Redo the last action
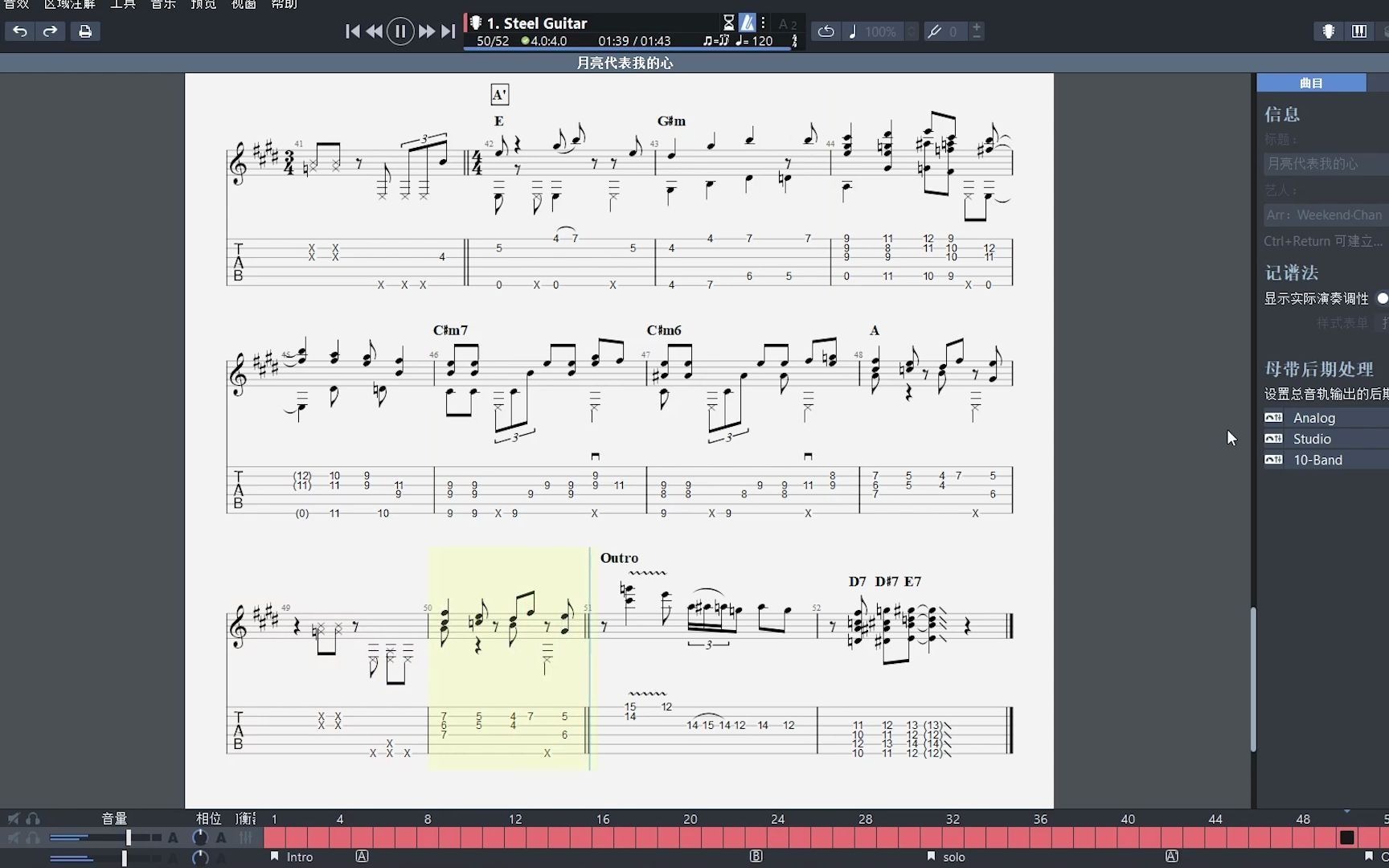The height and width of the screenshot is (868, 1389). (x=50, y=31)
